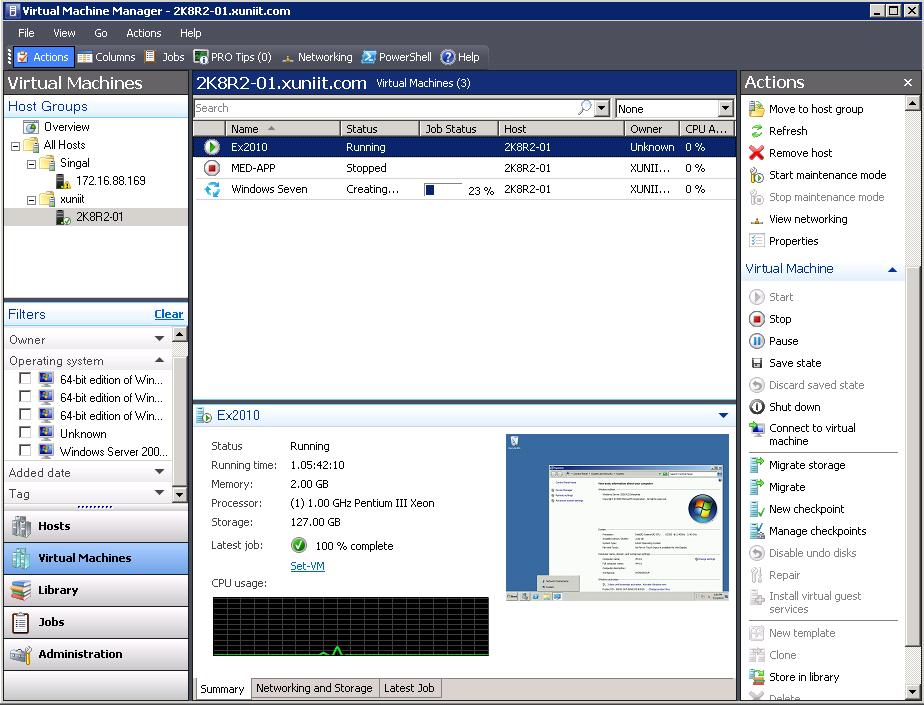Click the Ex2010 desktop thumbnail preview
924x705 pixels.
pyautogui.click(x=617, y=518)
